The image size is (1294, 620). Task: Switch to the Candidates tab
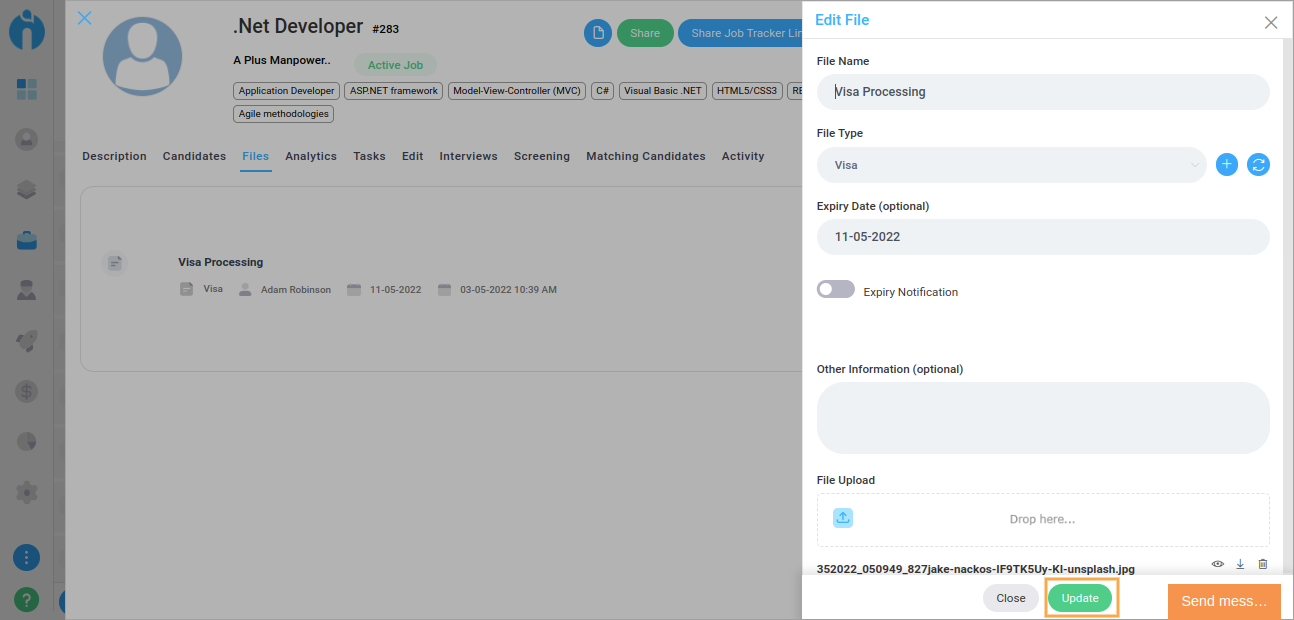pos(194,156)
